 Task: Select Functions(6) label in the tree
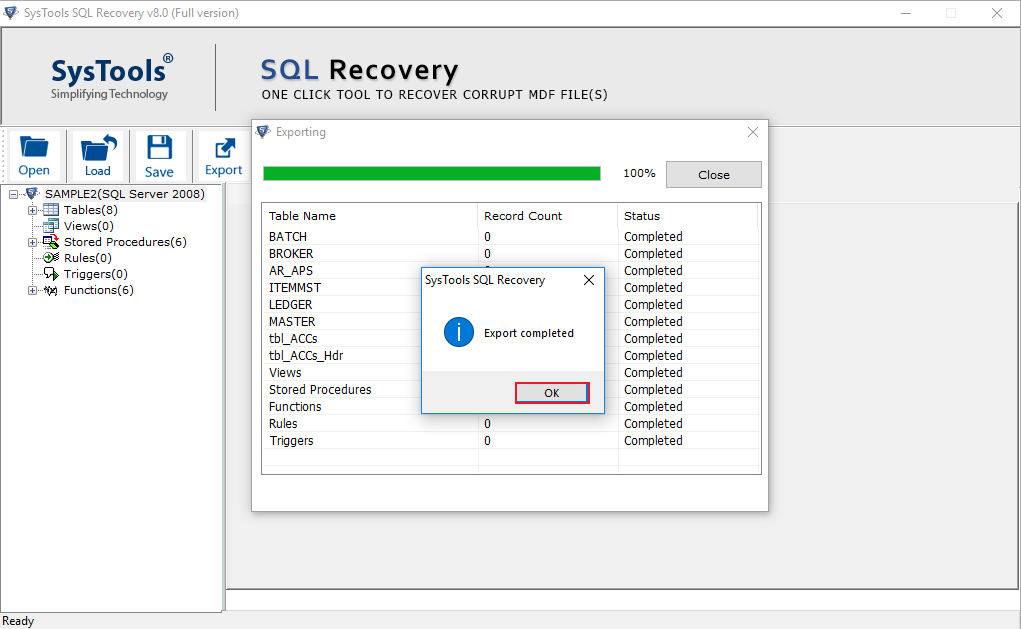click(98, 290)
